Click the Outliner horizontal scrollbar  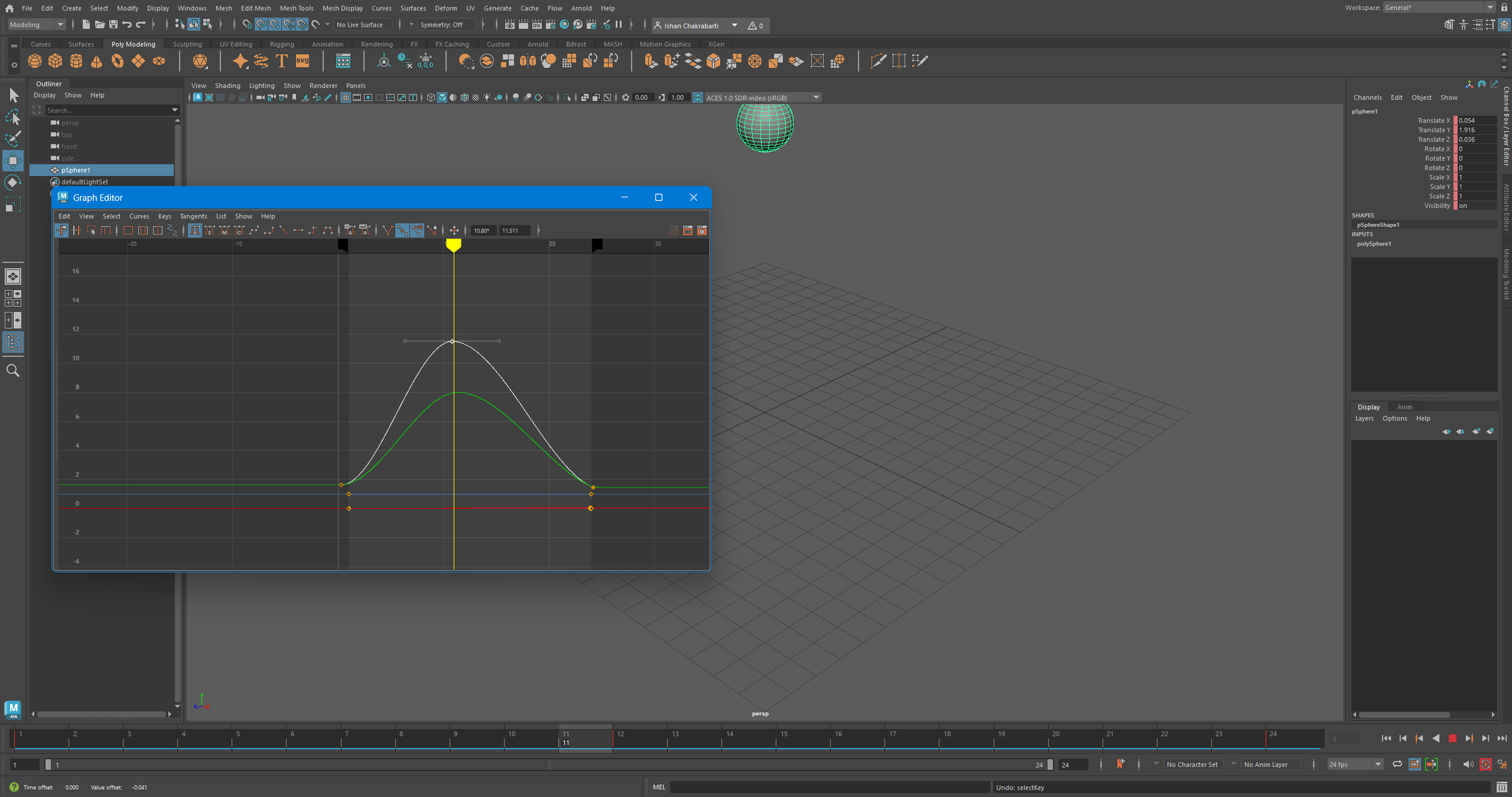[101, 714]
